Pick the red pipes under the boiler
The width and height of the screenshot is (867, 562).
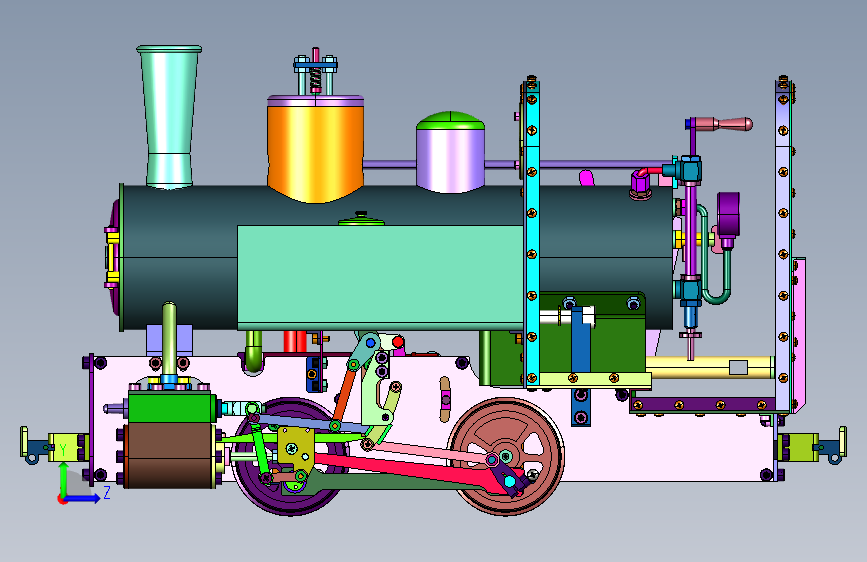pyautogui.click(x=295, y=341)
